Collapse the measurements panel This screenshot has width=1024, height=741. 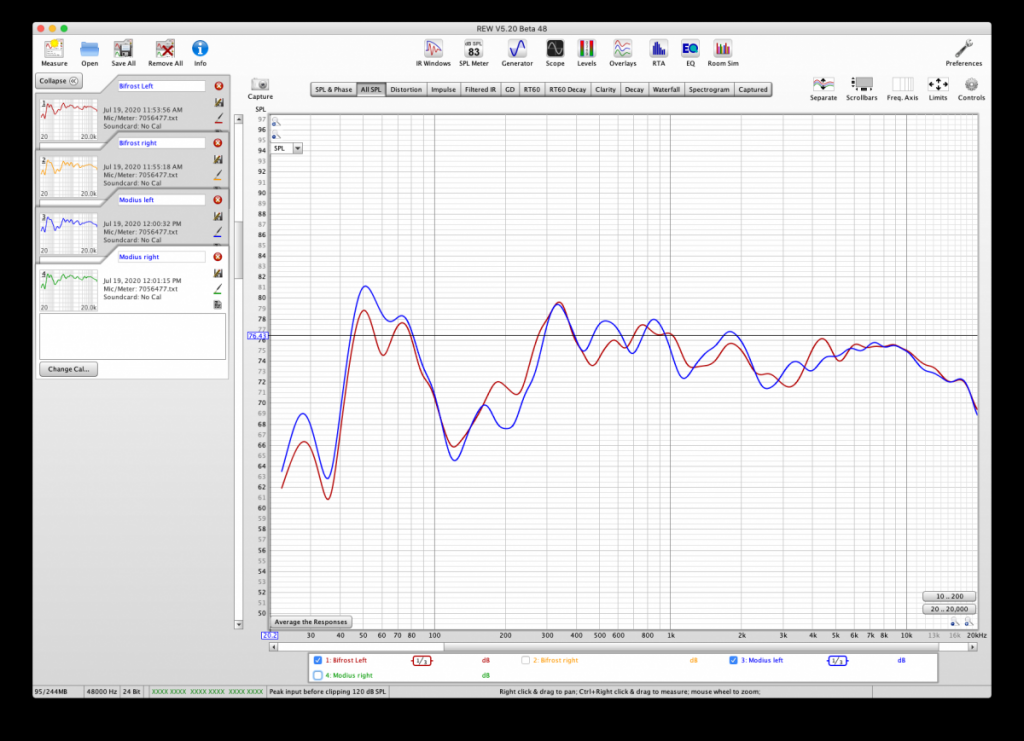[x=59, y=81]
